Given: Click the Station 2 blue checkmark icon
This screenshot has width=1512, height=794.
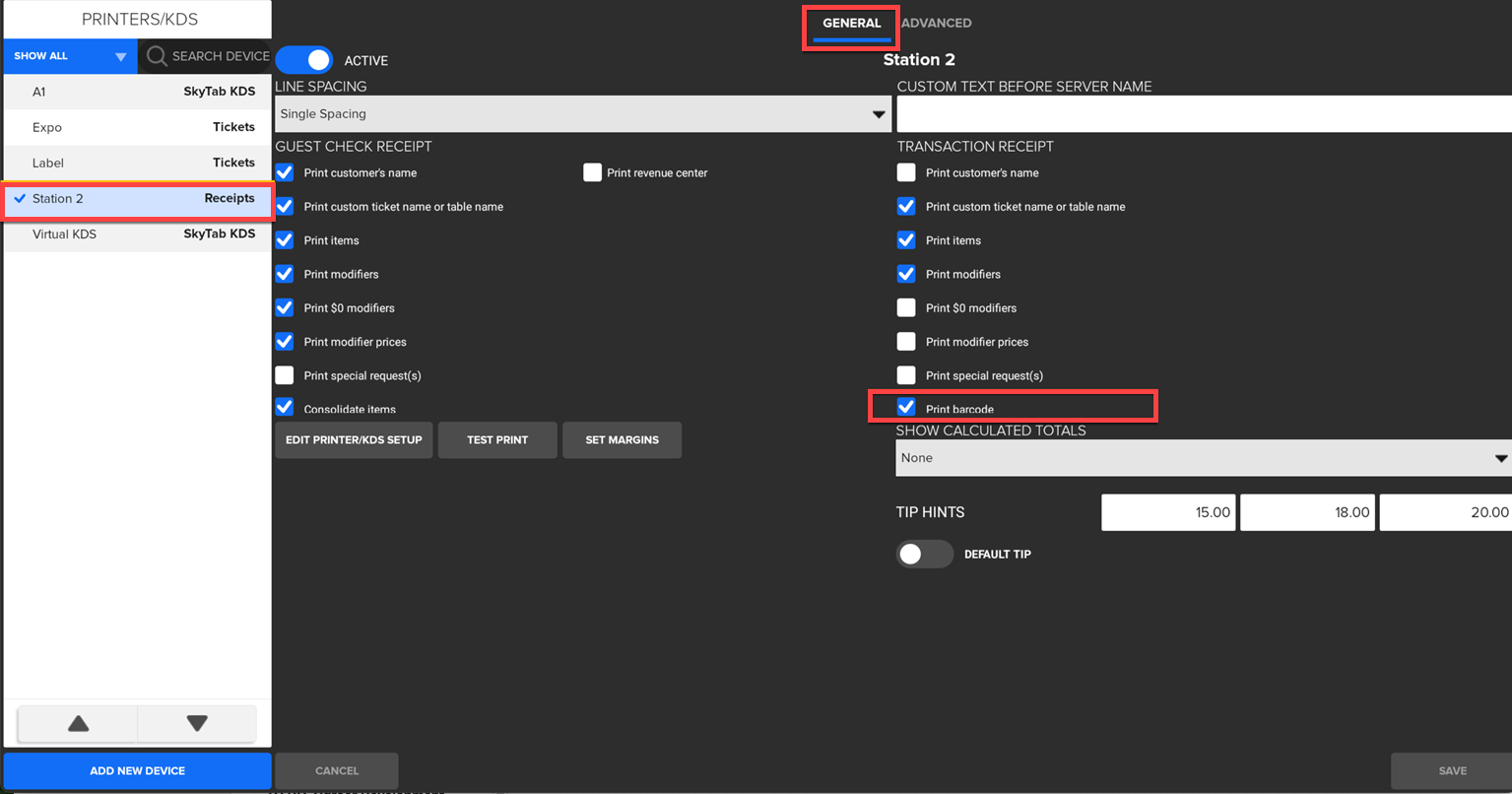Looking at the screenshot, I should point(20,198).
